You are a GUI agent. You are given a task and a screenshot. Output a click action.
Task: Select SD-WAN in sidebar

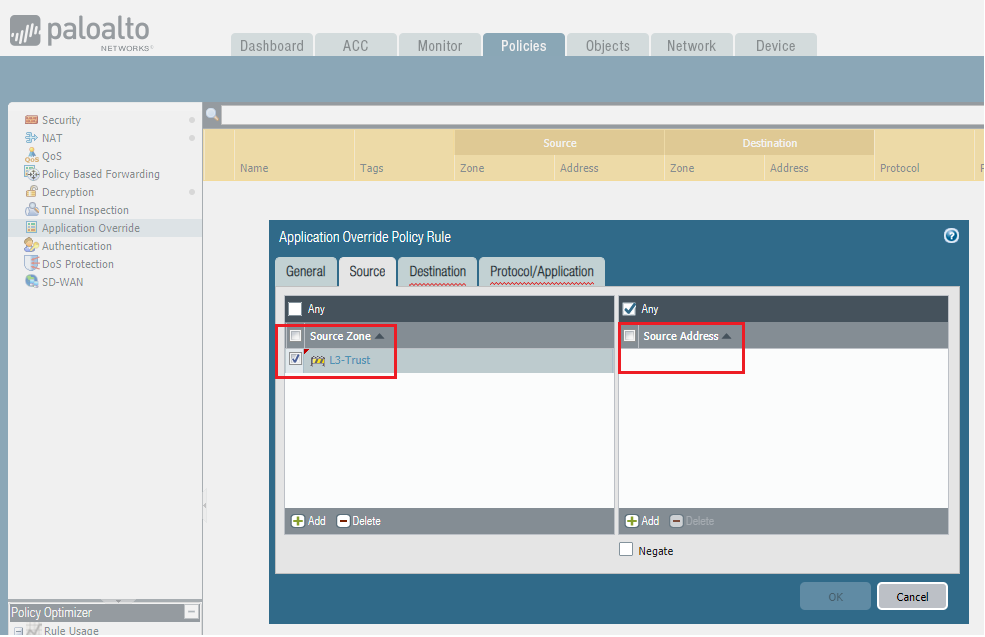coord(63,282)
